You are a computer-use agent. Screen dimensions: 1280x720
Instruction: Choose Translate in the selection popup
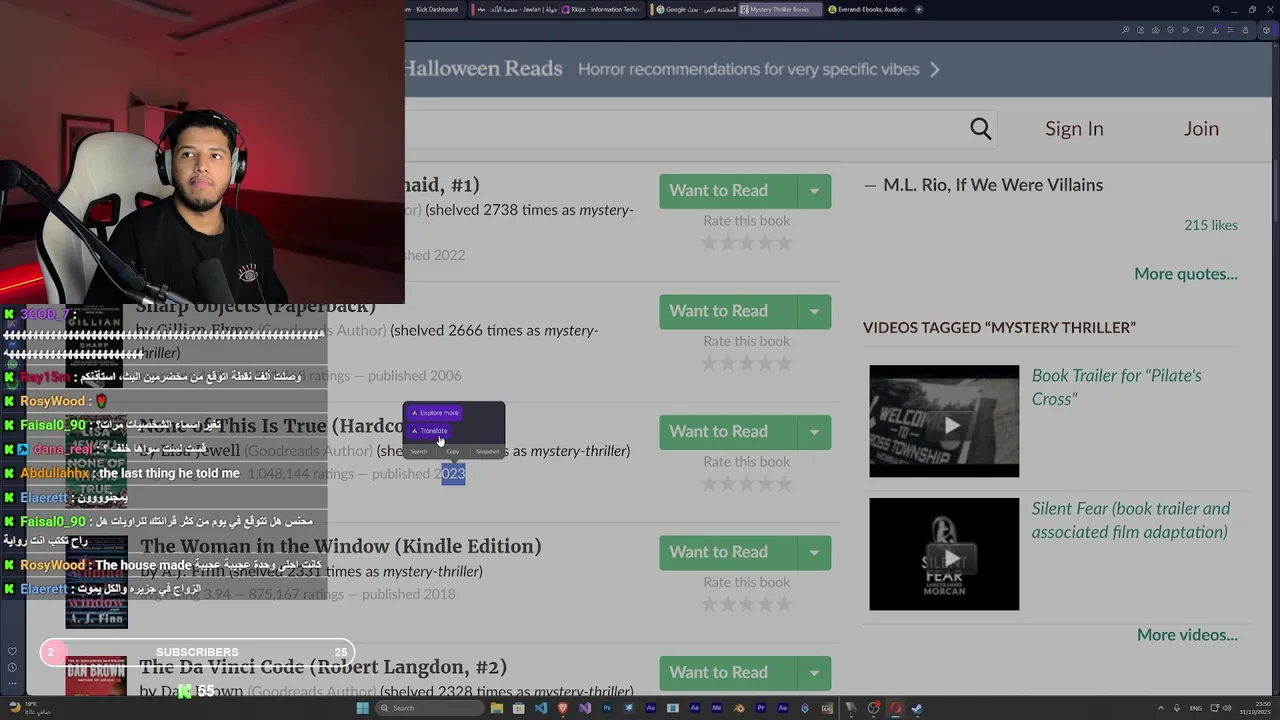431,431
